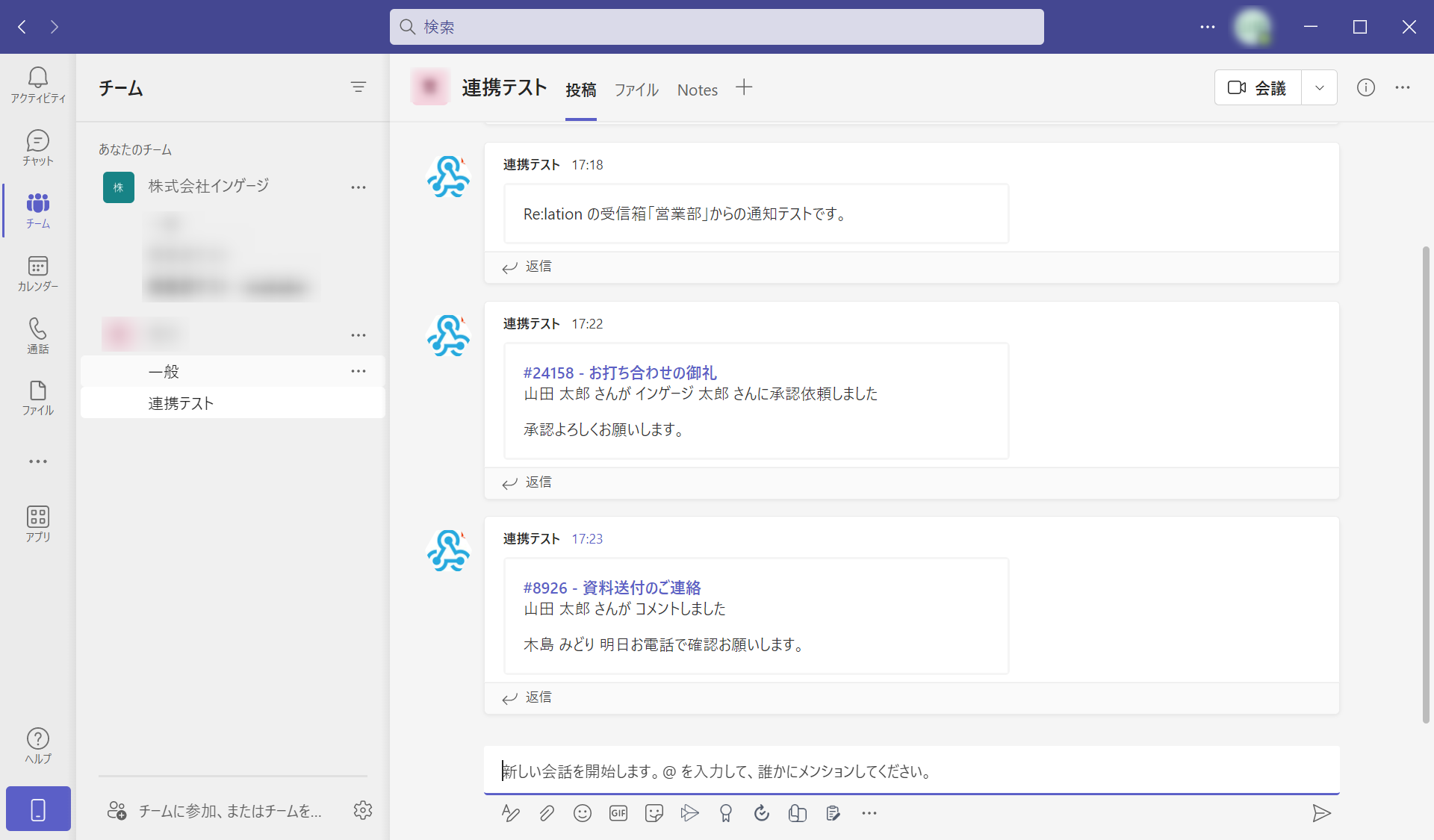This screenshot has width=1434, height=840.
Task: Open channel more options ellipsis
Action: 1403,87
